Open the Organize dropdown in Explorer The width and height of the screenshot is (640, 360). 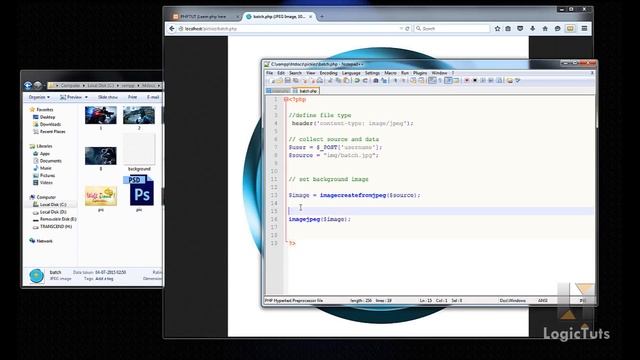(x=39, y=97)
